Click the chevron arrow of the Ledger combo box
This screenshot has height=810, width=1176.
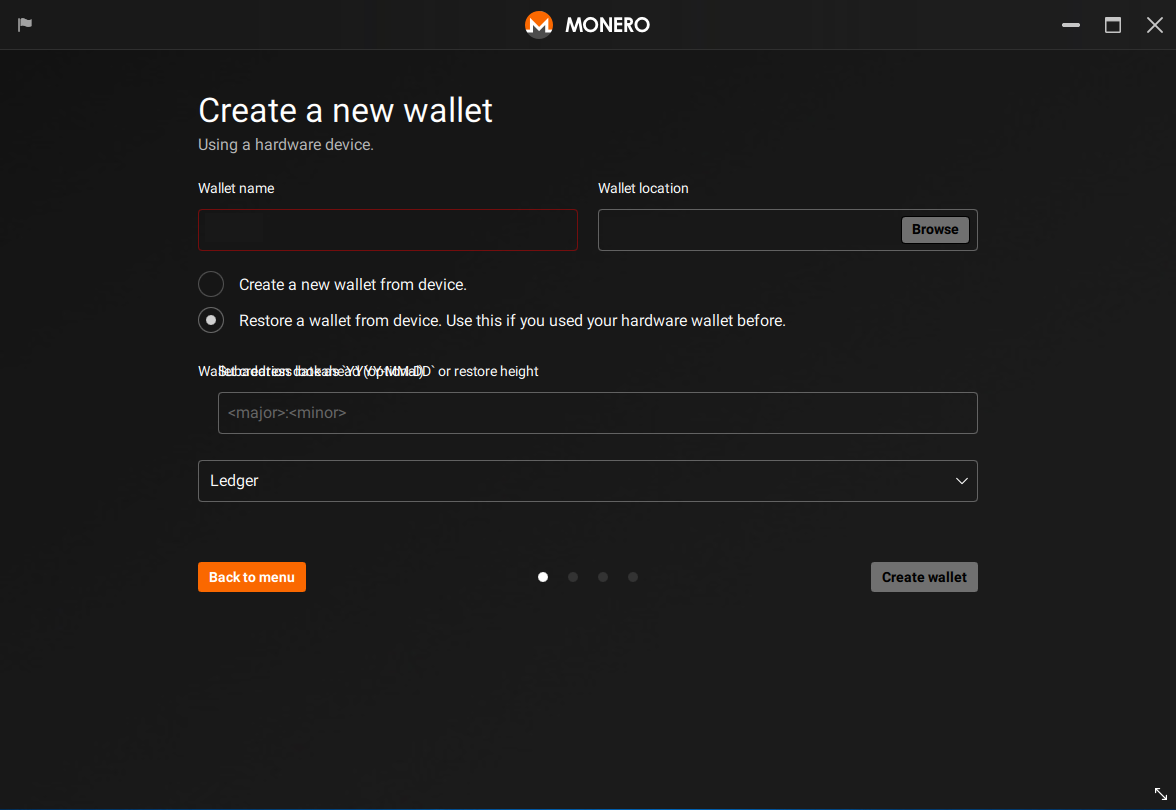tap(962, 481)
